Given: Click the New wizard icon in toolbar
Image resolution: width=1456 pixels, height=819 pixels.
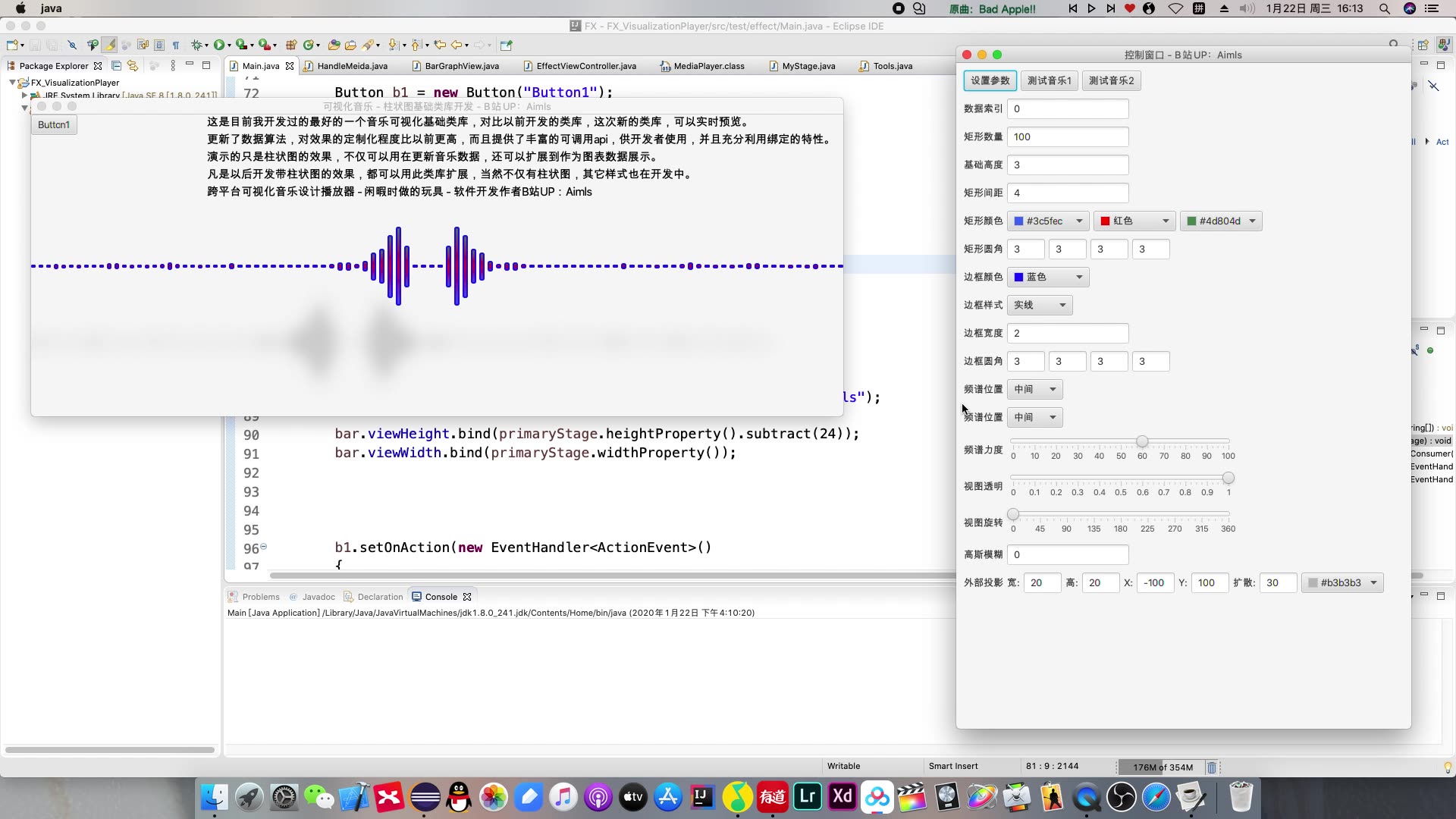Looking at the screenshot, I should (11, 45).
